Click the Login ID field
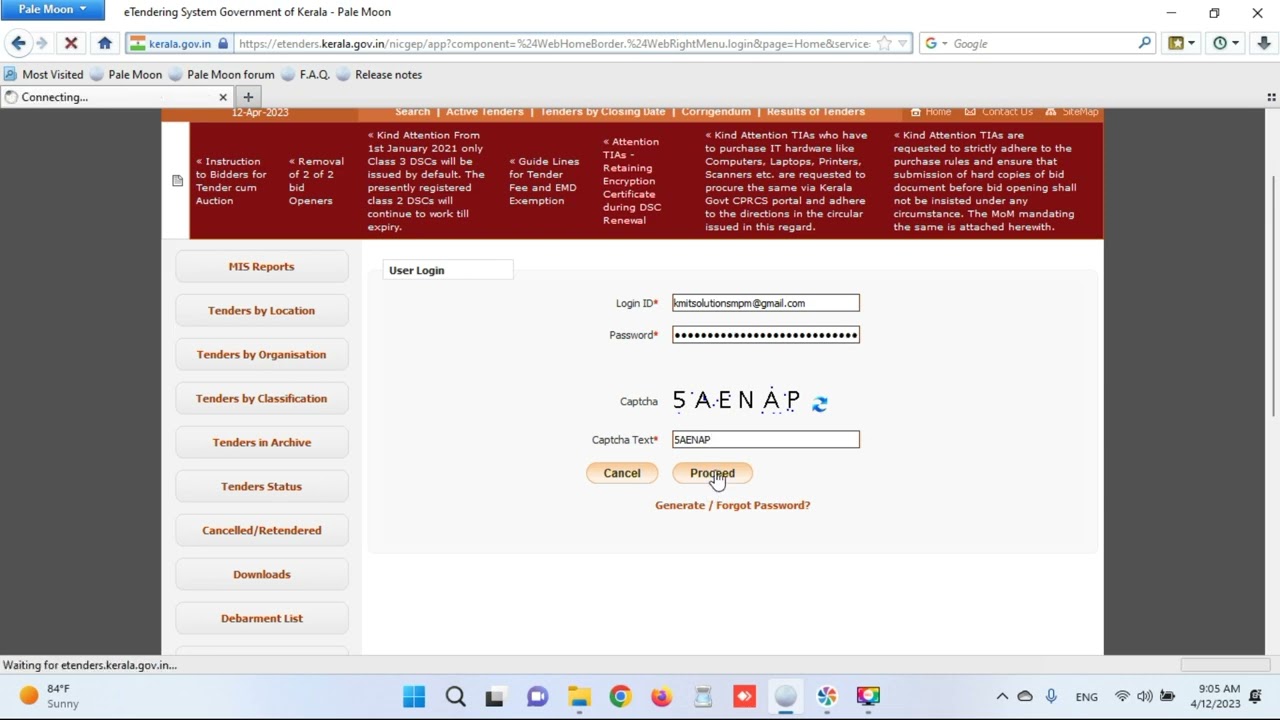This screenshot has width=1280, height=720. (x=765, y=303)
